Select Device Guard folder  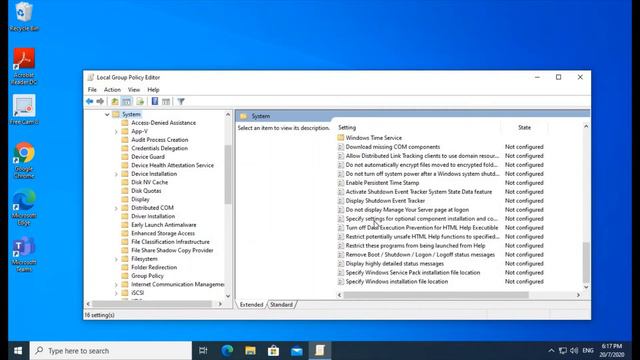pos(148,157)
